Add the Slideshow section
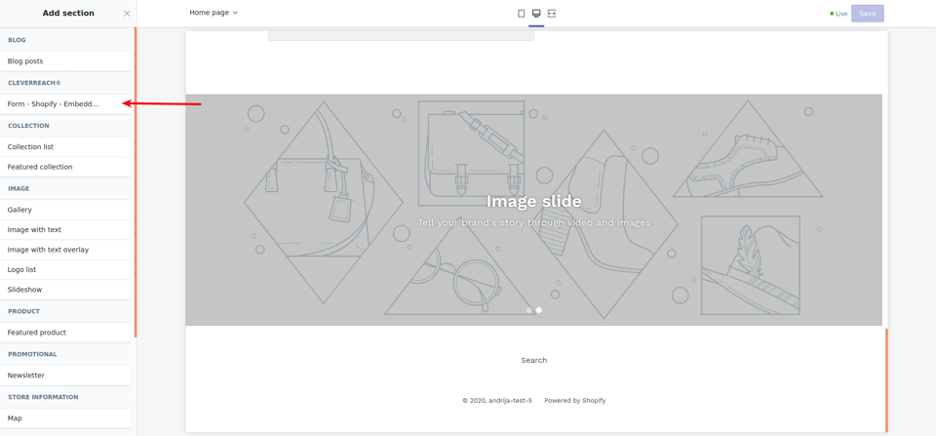Screen dimensions: 936x436 (66, 290)
